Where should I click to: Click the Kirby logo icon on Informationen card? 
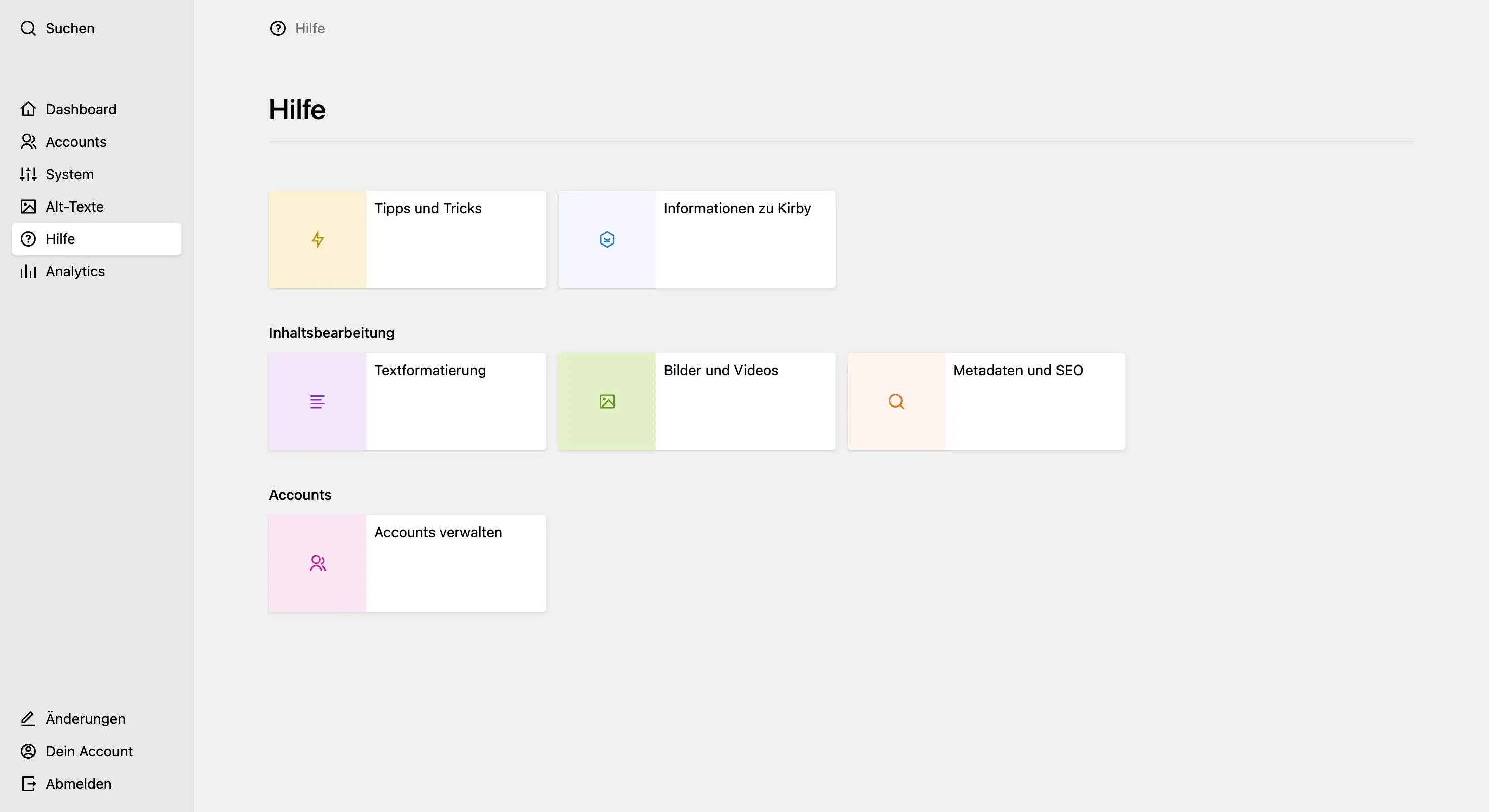(x=606, y=239)
